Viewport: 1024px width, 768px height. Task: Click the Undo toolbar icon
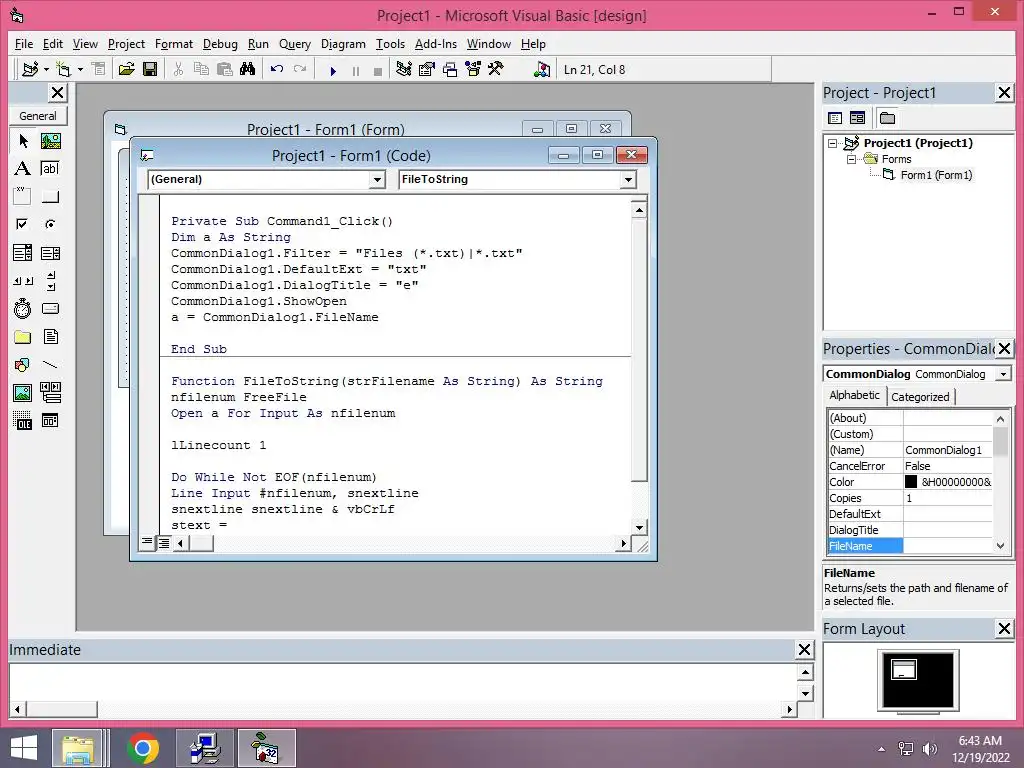[x=277, y=69]
